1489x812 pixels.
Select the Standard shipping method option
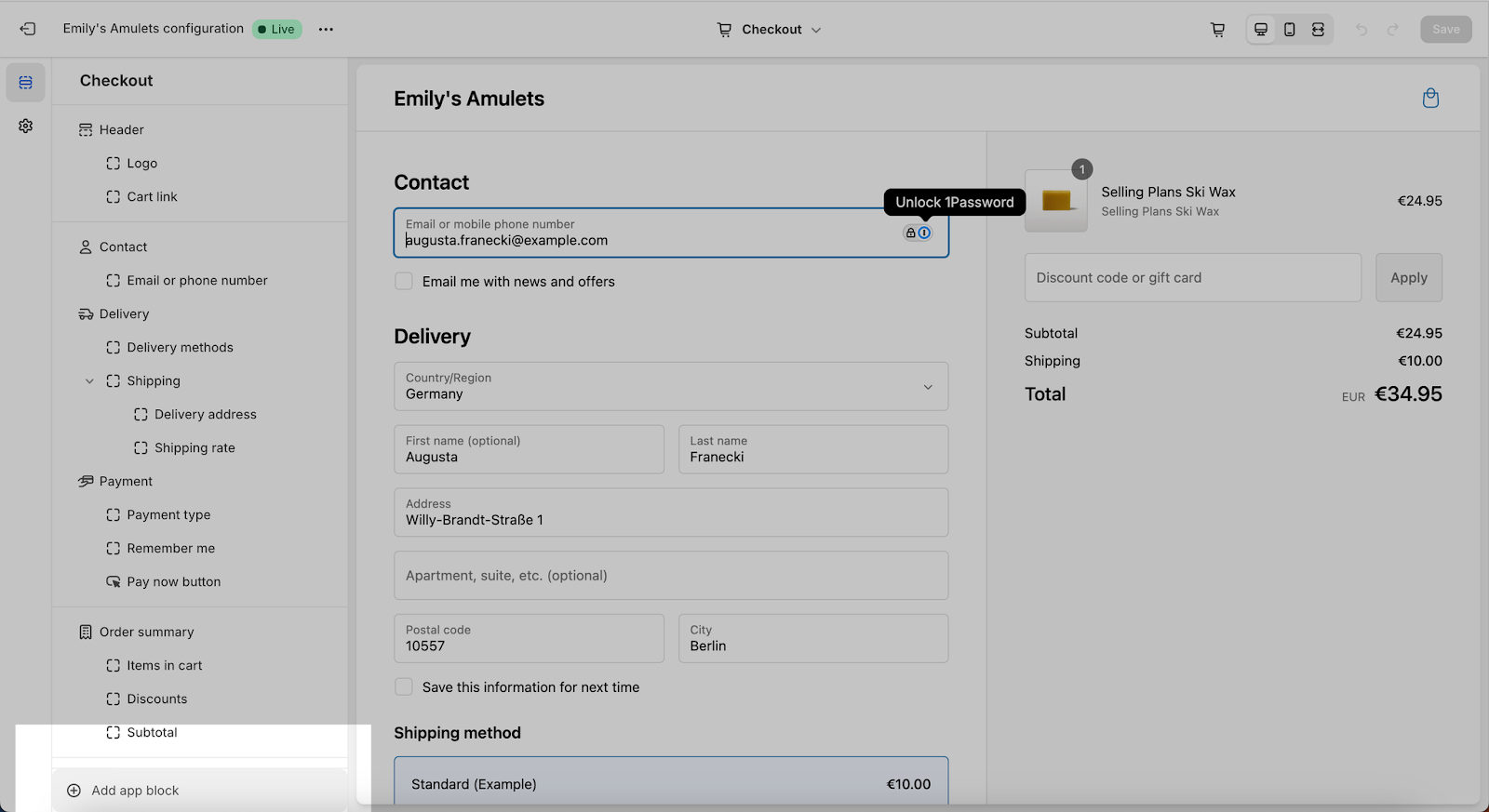click(x=670, y=783)
